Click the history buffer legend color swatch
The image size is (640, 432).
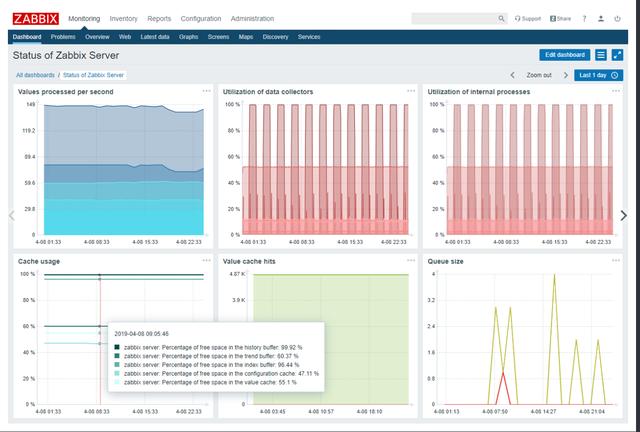(x=117, y=347)
